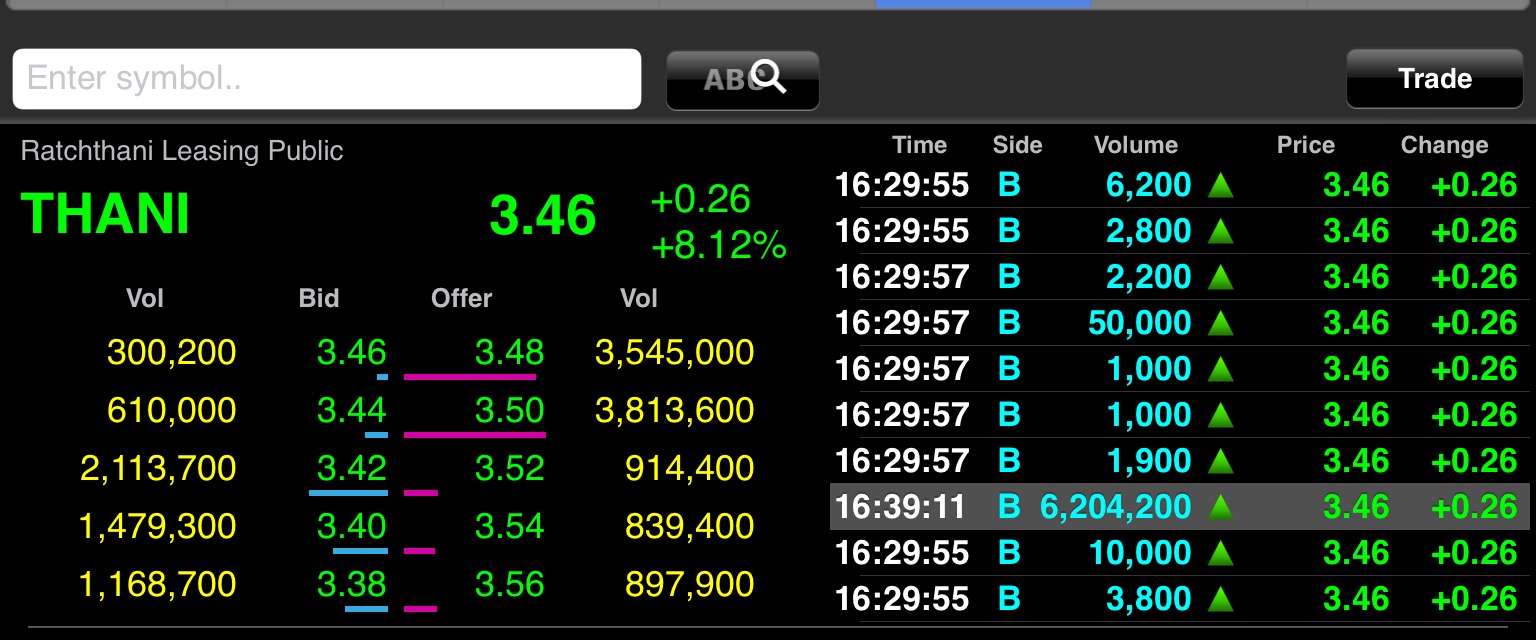
Task: Tap trade volume 6,204,200
Action: tap(1116, 507)
